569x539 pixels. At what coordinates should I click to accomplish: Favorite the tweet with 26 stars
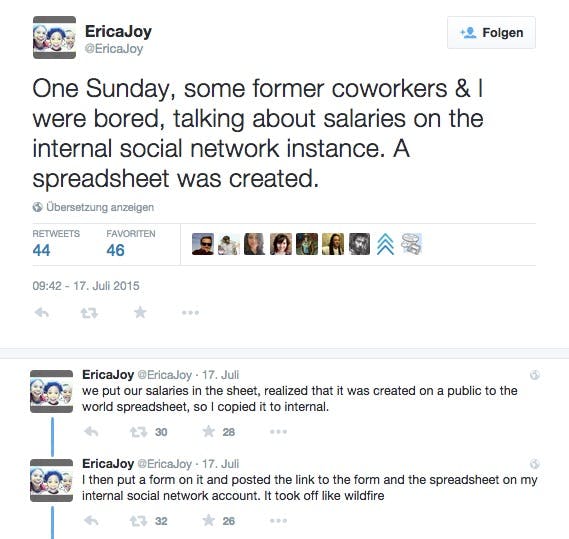click(x=209, y=520)
